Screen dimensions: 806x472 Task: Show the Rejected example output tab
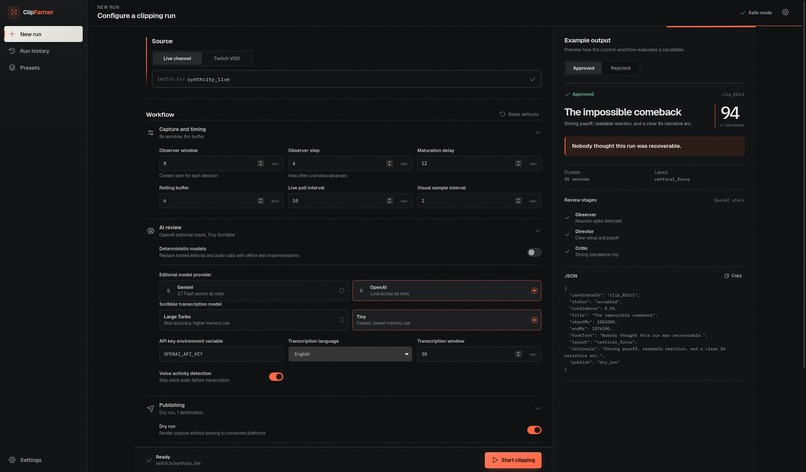pyautogui.click(x=620, y=68)
